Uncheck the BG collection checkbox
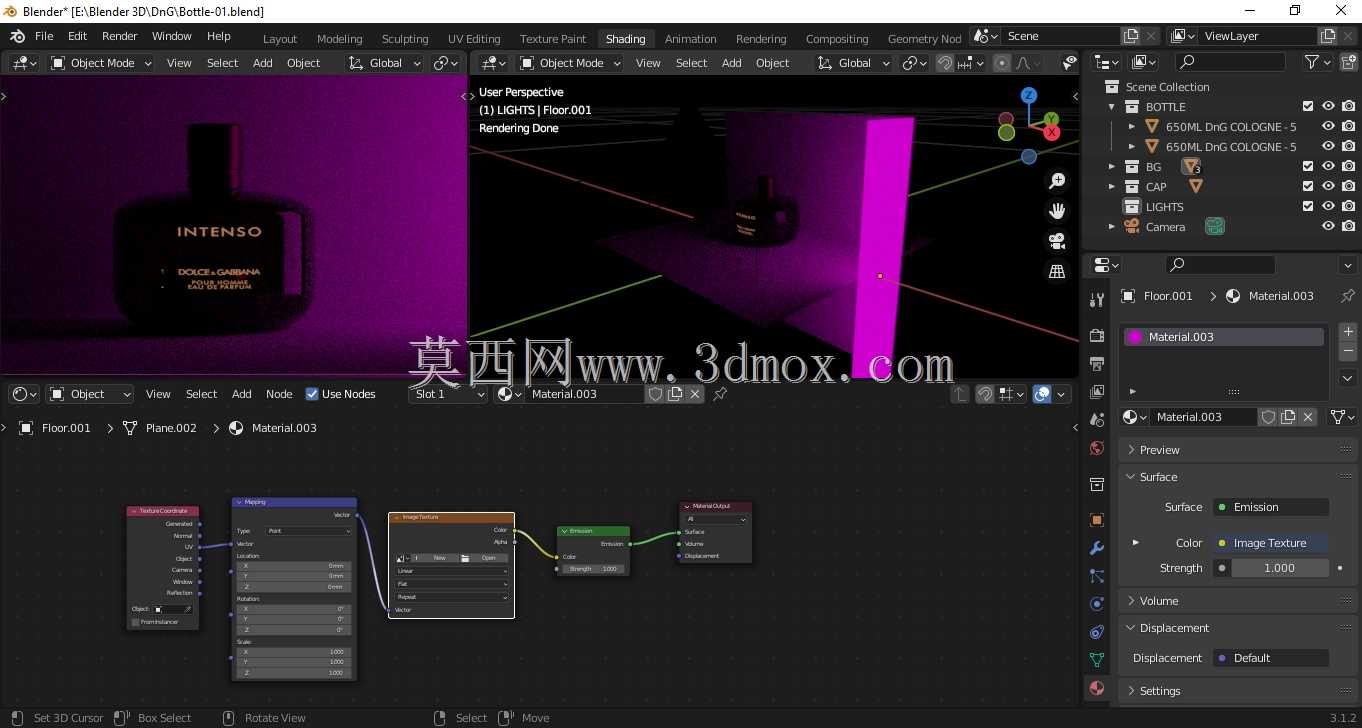The height and width of the screenshot is (728, 1362). 1308,167
